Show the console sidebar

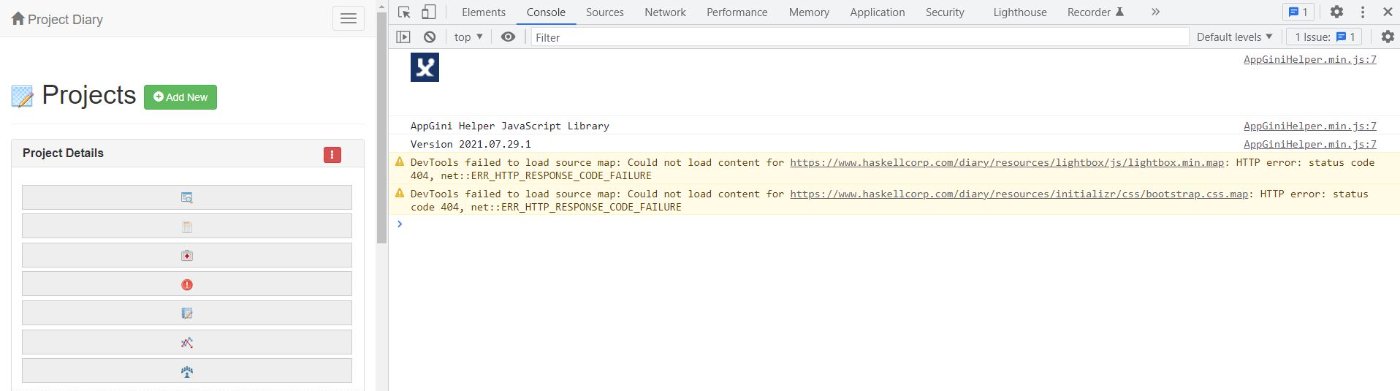click(404, 37)
